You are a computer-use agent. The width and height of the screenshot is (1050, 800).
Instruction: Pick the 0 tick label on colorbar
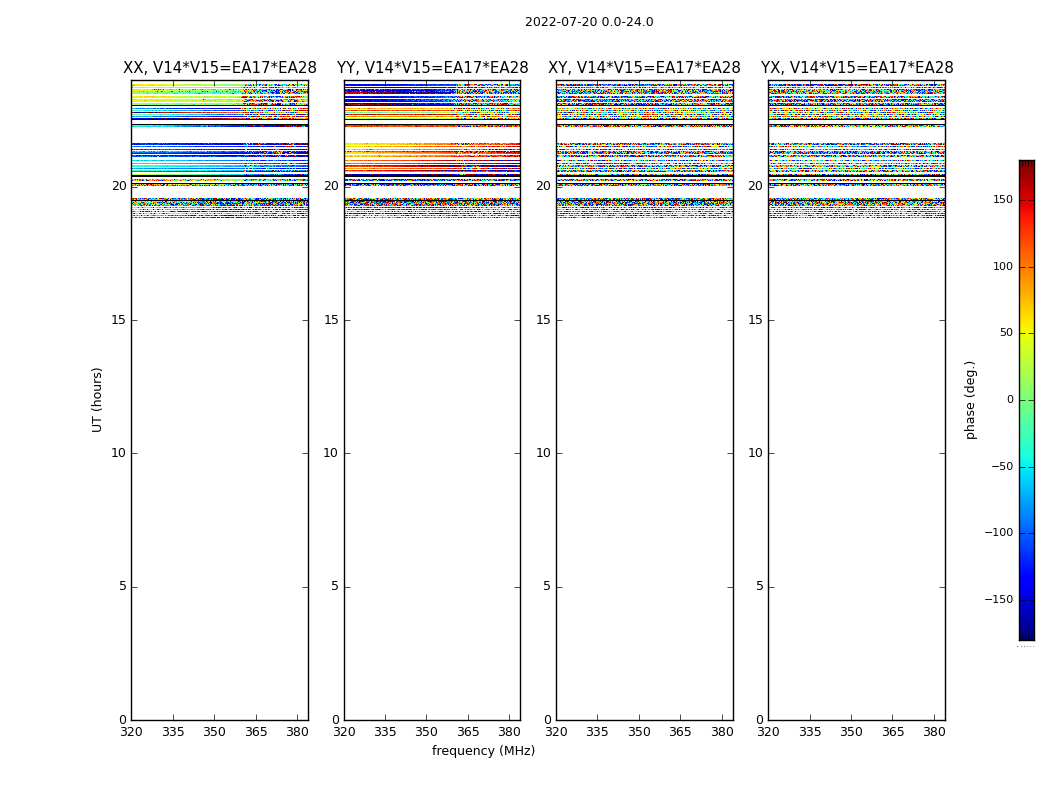(1009, 400)
